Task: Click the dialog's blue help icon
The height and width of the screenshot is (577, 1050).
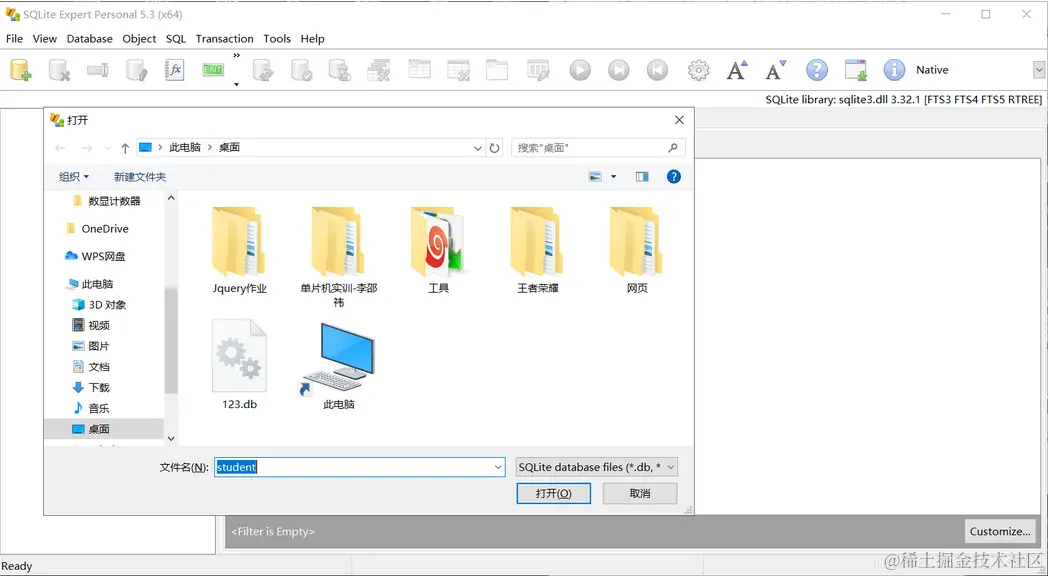Action: 674,177
